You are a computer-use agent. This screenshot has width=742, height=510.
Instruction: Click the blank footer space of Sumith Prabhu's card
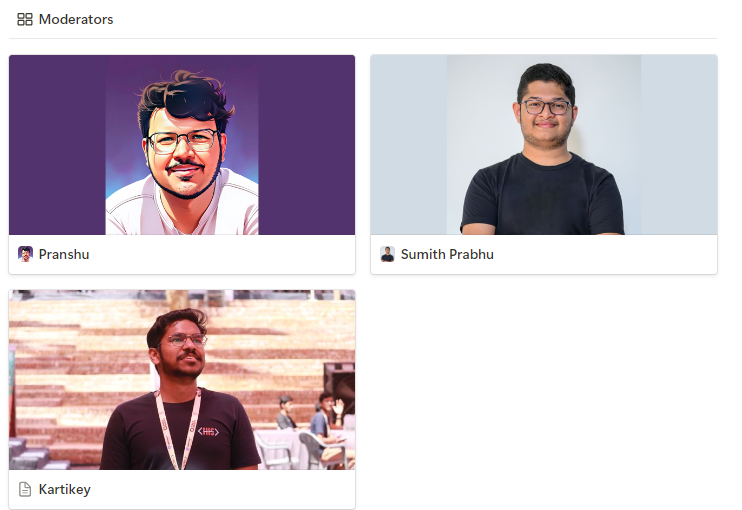click(x=606, y=255)
